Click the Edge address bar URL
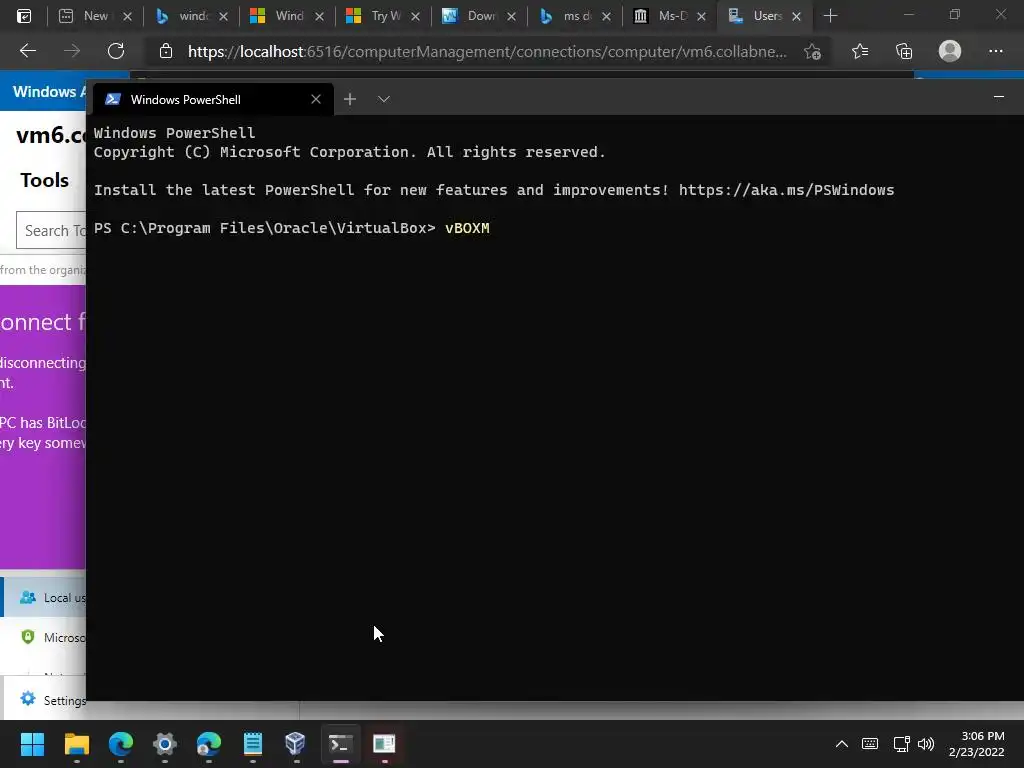This screenshot has height=768, width=1024. [x=487, y=51]
